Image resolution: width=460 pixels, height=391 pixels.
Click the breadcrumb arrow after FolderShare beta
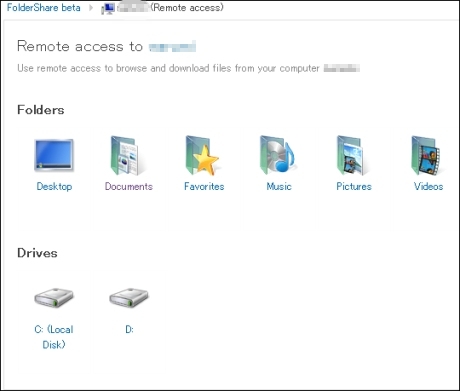[x=91, y=8]
